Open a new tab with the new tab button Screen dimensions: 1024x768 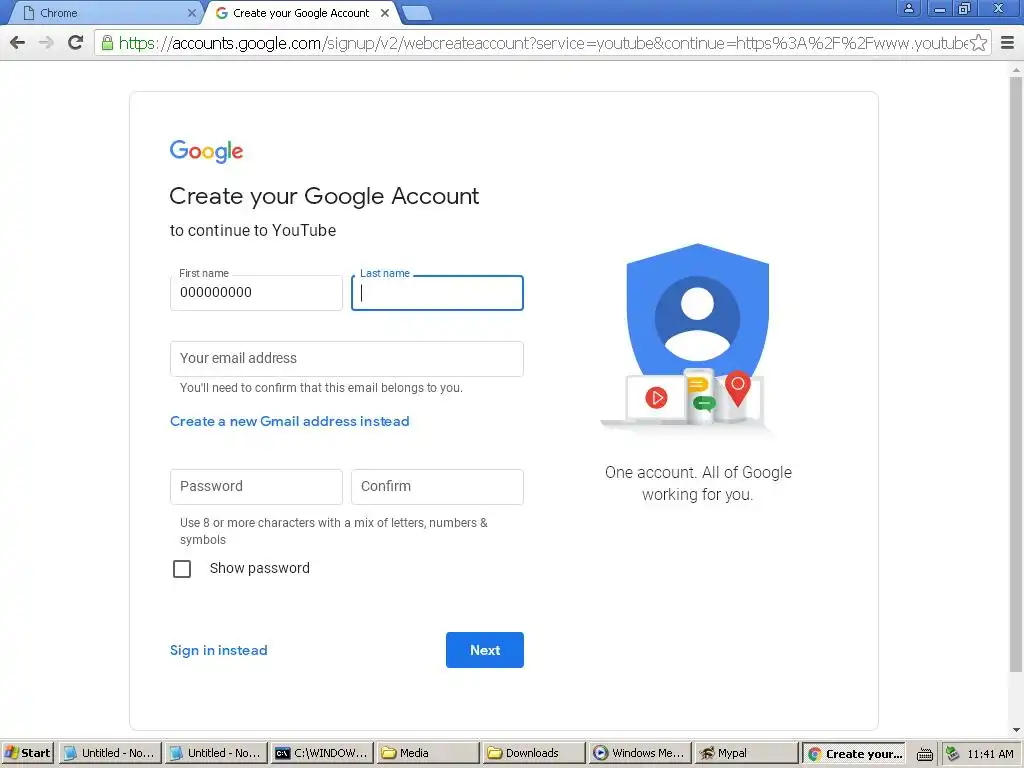(x=416, y=13)
